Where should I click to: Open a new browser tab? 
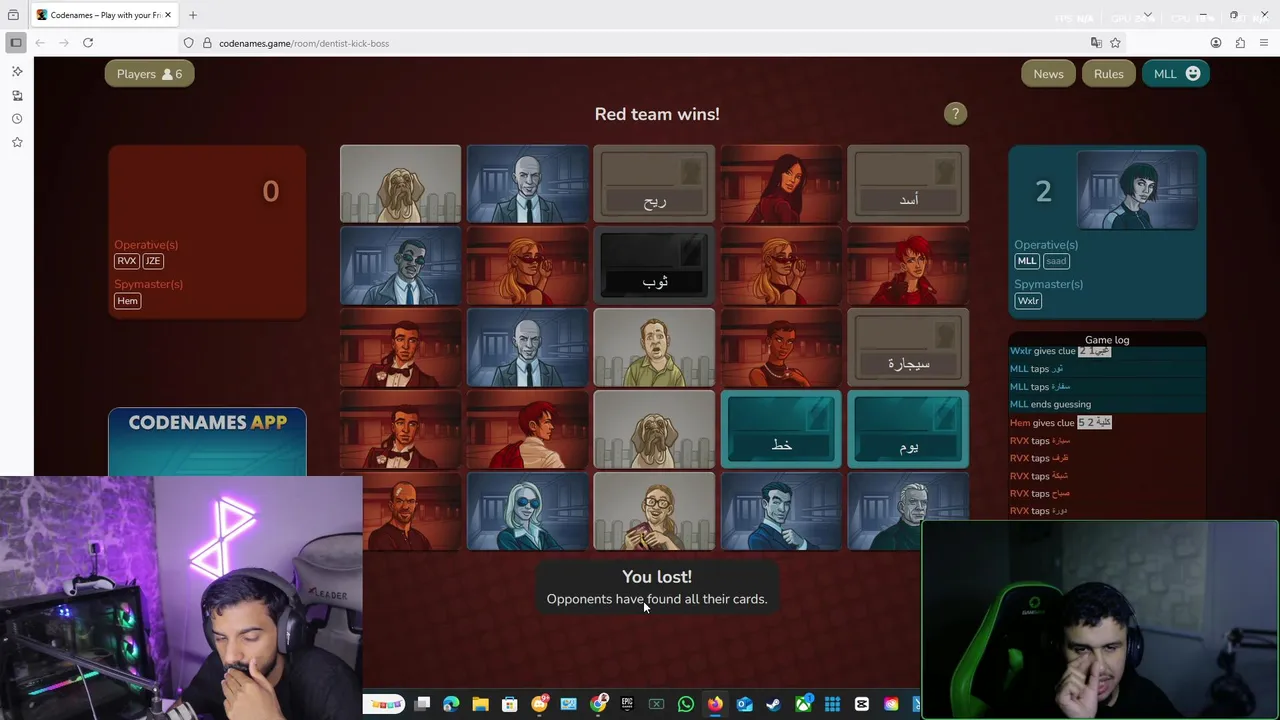[x=193, y=15]
